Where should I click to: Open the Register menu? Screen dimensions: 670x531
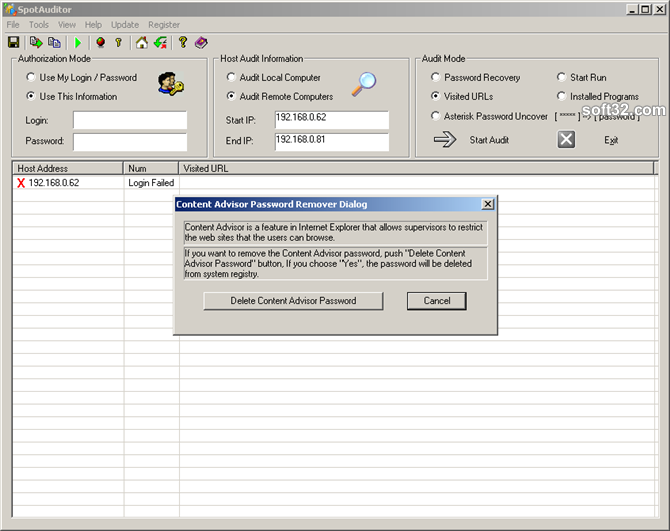pos(164,25)
